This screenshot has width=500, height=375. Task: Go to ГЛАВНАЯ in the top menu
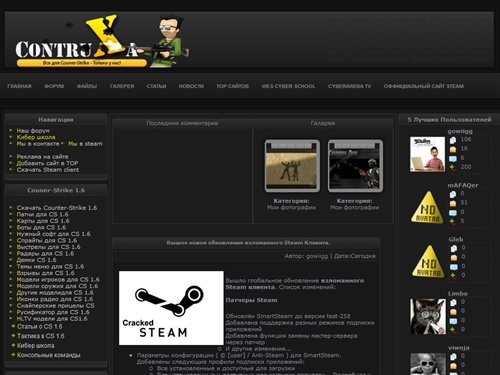(x=19, y=86)
